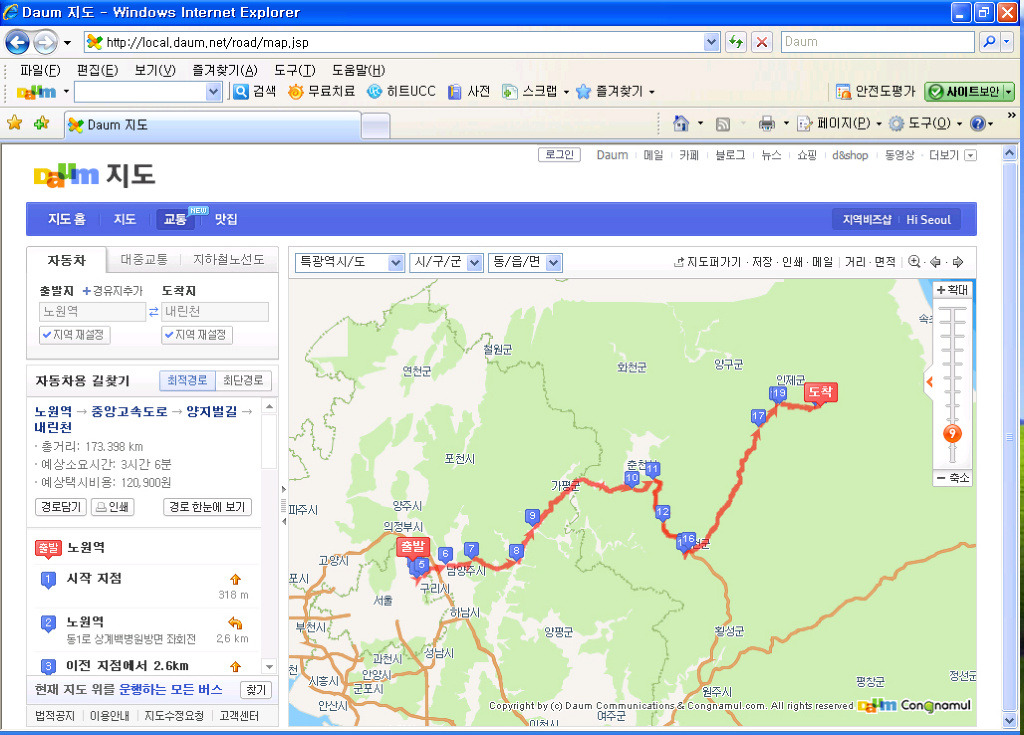1024x735 pixels.
Task: Open the 안전도평가 safety rating icon
Action: (x=876, y=91)
